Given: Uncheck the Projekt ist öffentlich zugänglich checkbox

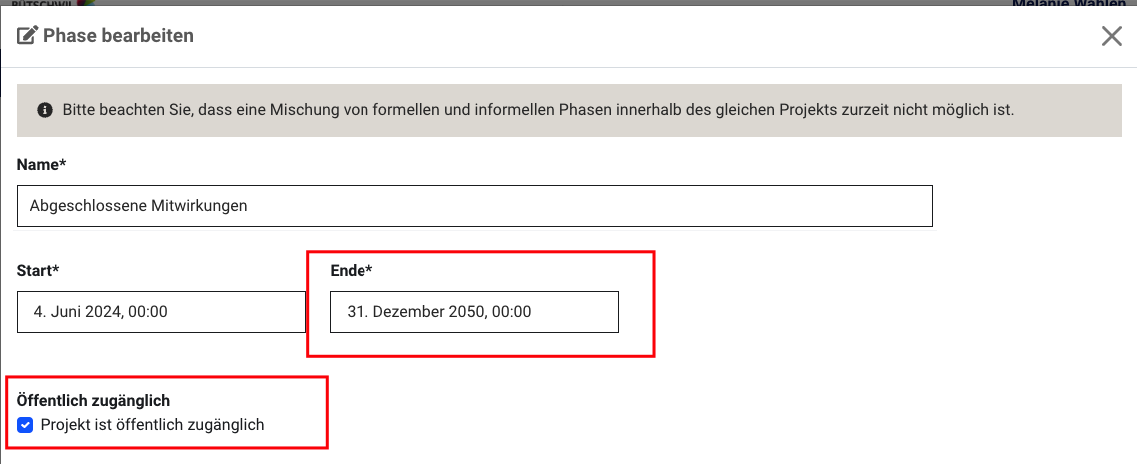Looking at the screenshot, I should coord(25,425).
